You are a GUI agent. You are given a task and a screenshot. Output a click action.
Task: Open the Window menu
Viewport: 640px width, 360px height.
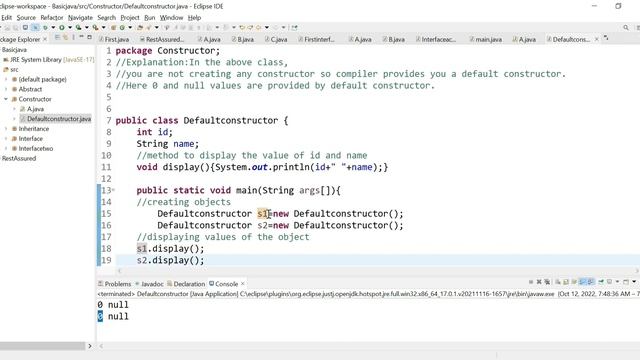[x=171, y=18]
